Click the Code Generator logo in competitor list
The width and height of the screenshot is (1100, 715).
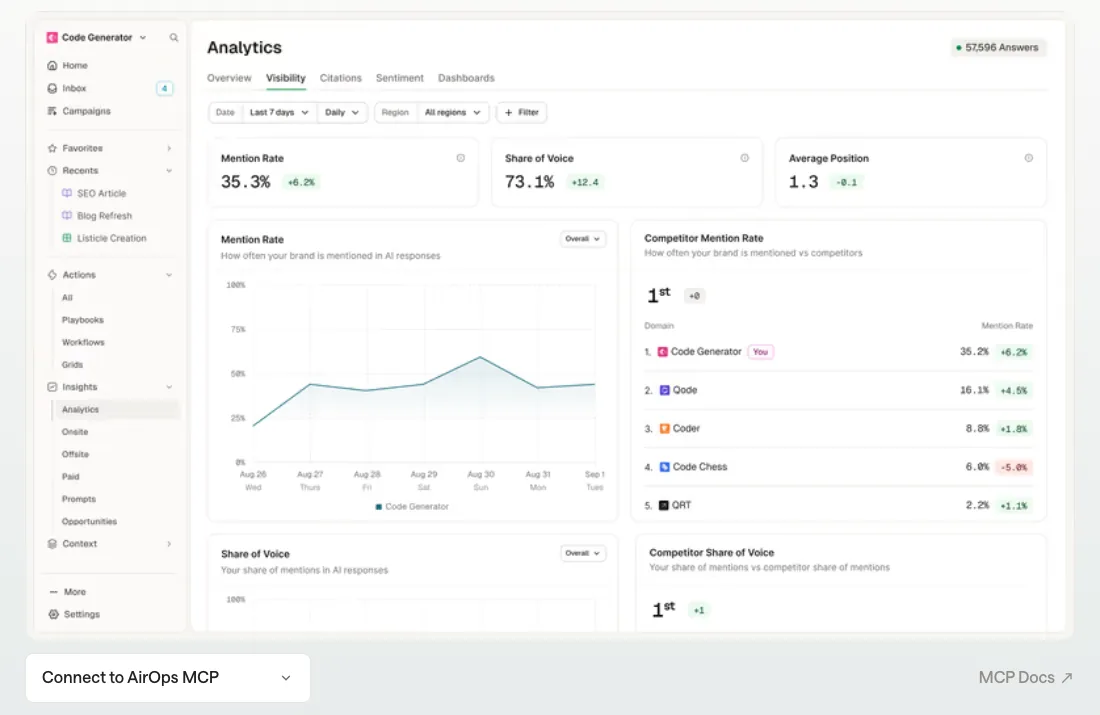click(x=662, y=352)
